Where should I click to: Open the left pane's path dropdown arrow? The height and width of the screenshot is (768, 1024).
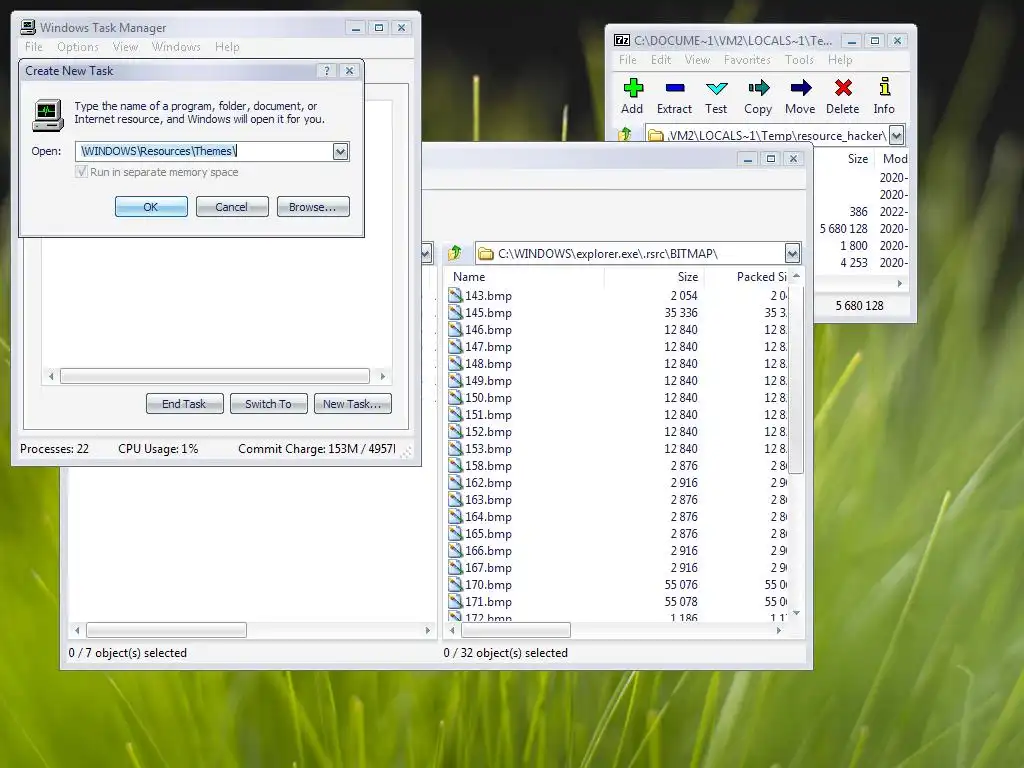(426, 253)
